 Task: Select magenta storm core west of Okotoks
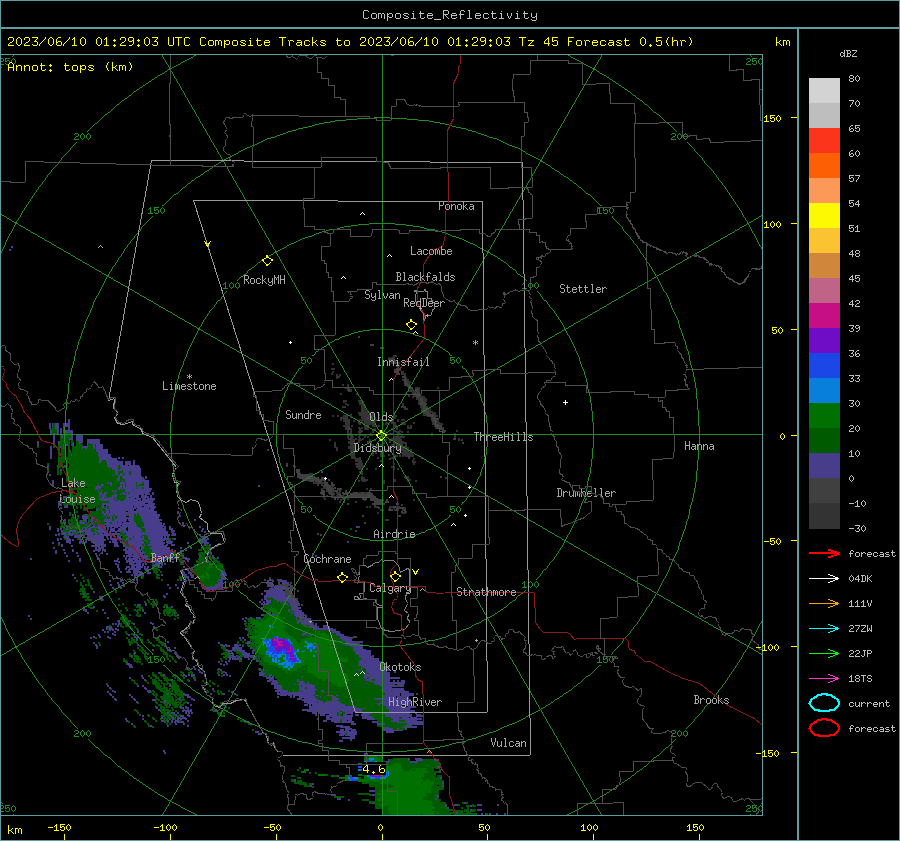coord(281,646)
